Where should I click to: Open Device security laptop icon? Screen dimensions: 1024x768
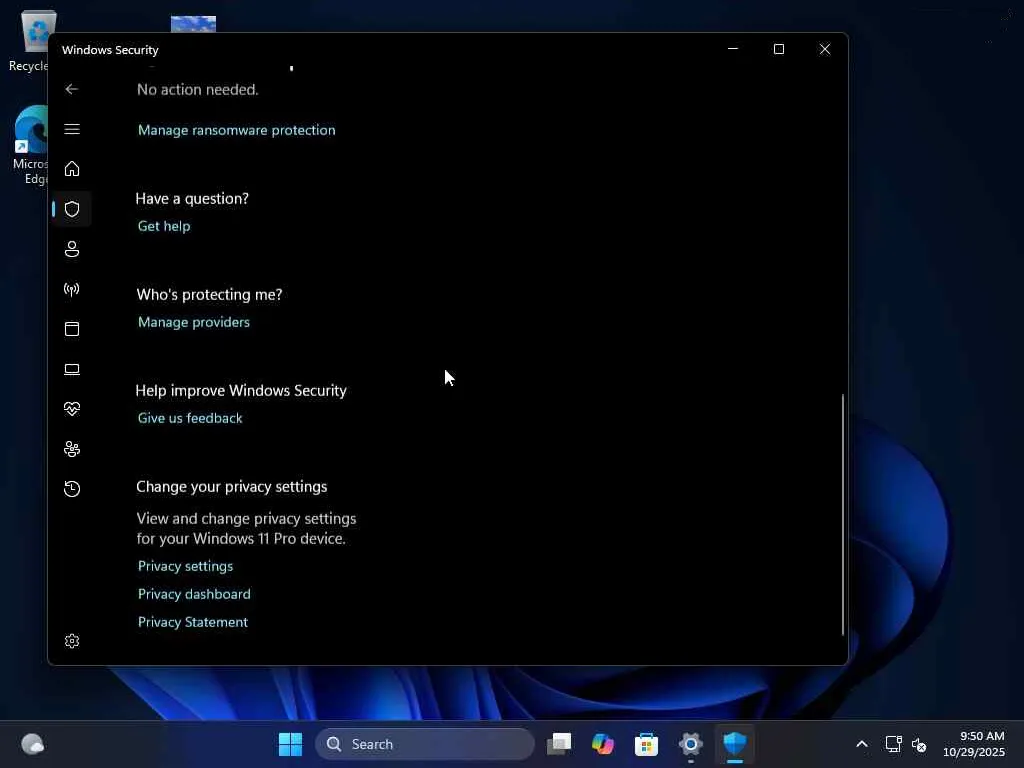72,369
